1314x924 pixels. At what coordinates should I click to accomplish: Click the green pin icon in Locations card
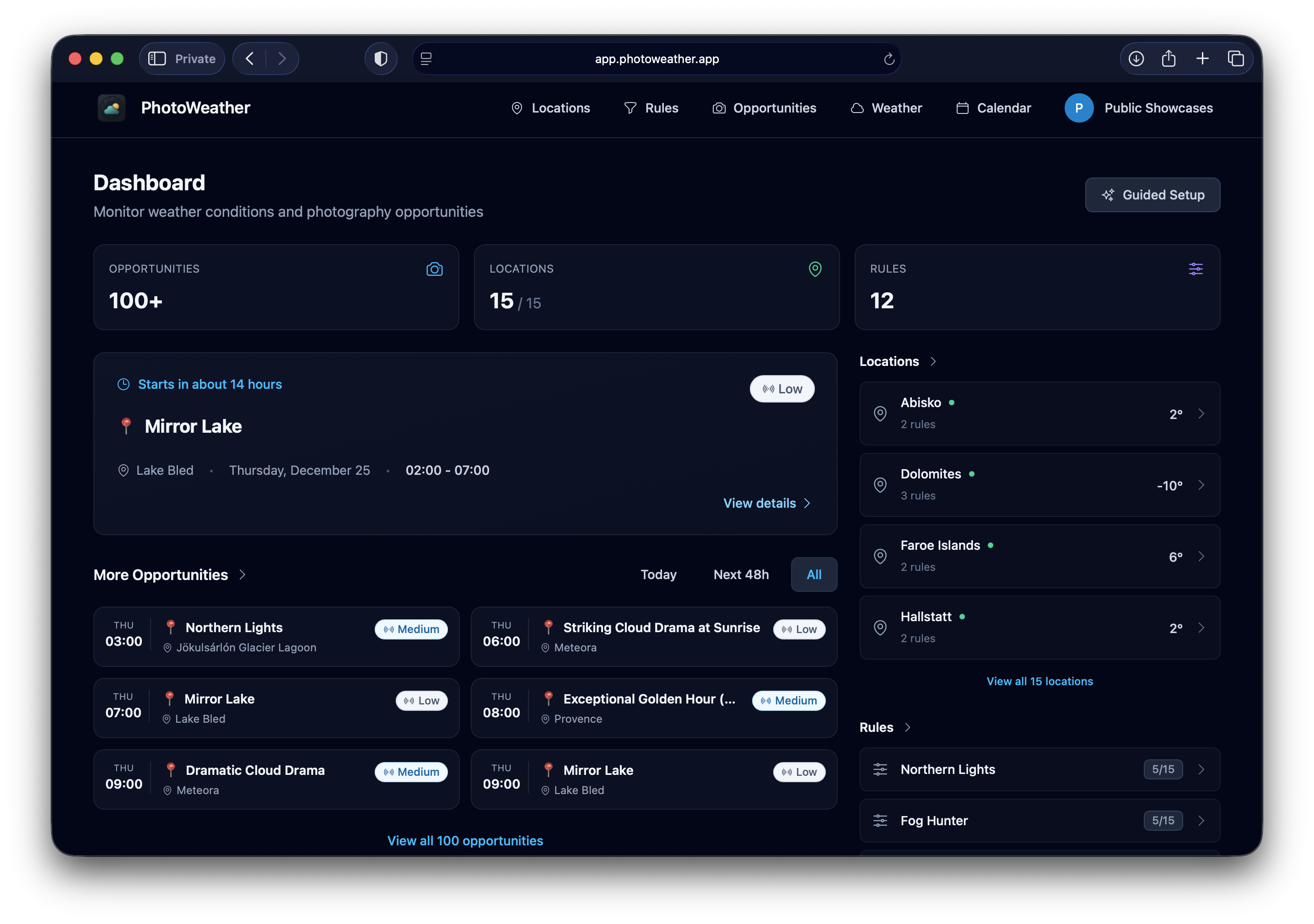tap(815, 269)
